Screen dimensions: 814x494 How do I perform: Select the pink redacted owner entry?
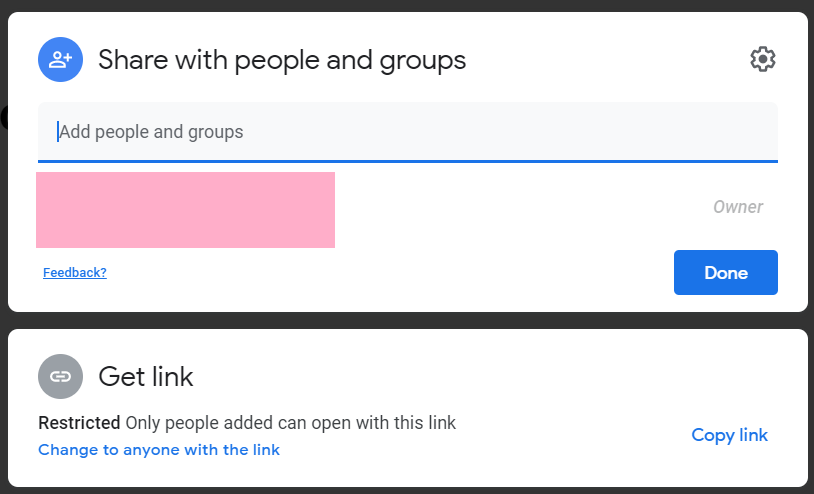pos(185,210)
